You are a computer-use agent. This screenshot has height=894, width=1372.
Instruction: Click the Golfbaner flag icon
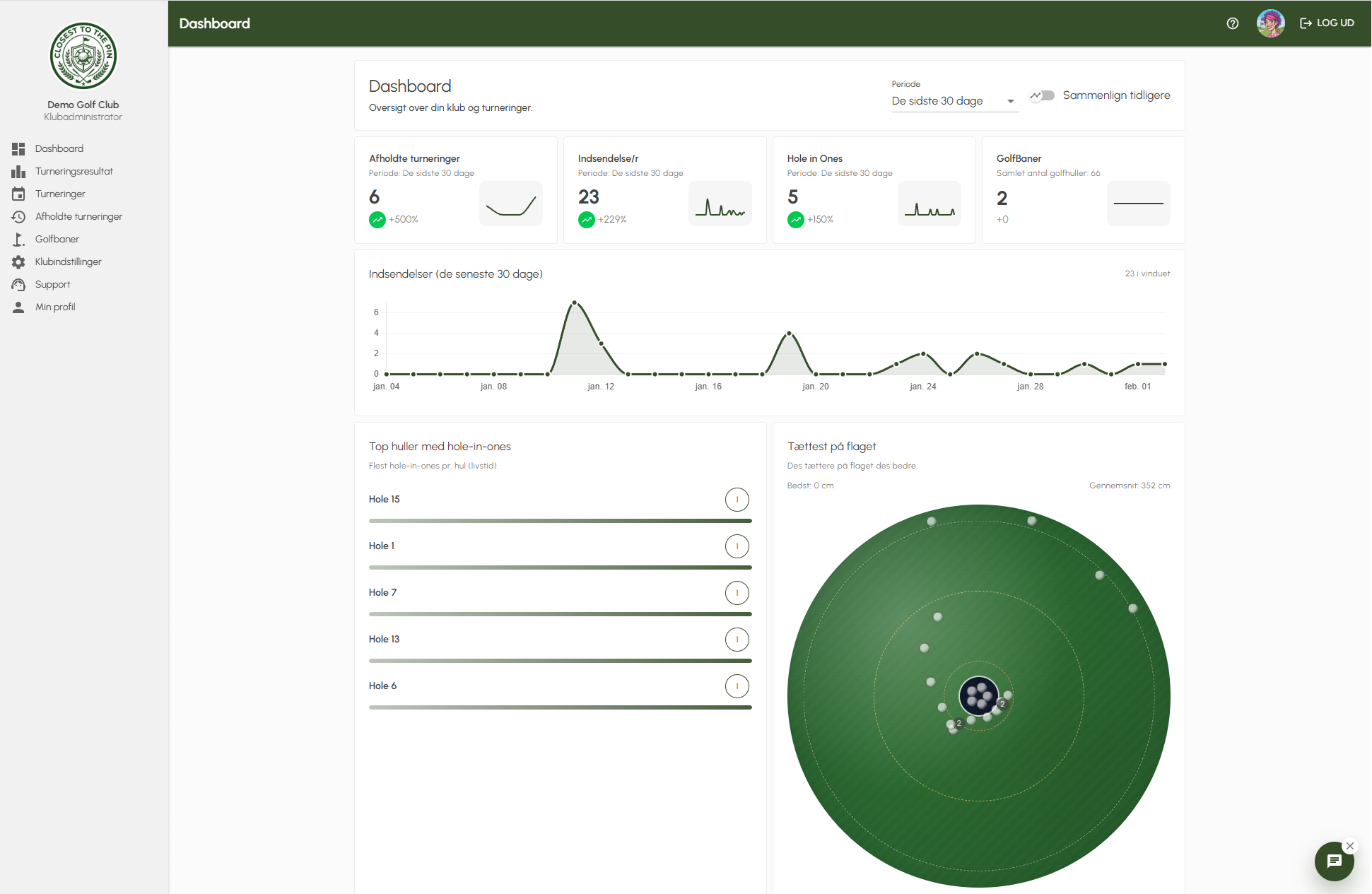(x=18, y=239)
